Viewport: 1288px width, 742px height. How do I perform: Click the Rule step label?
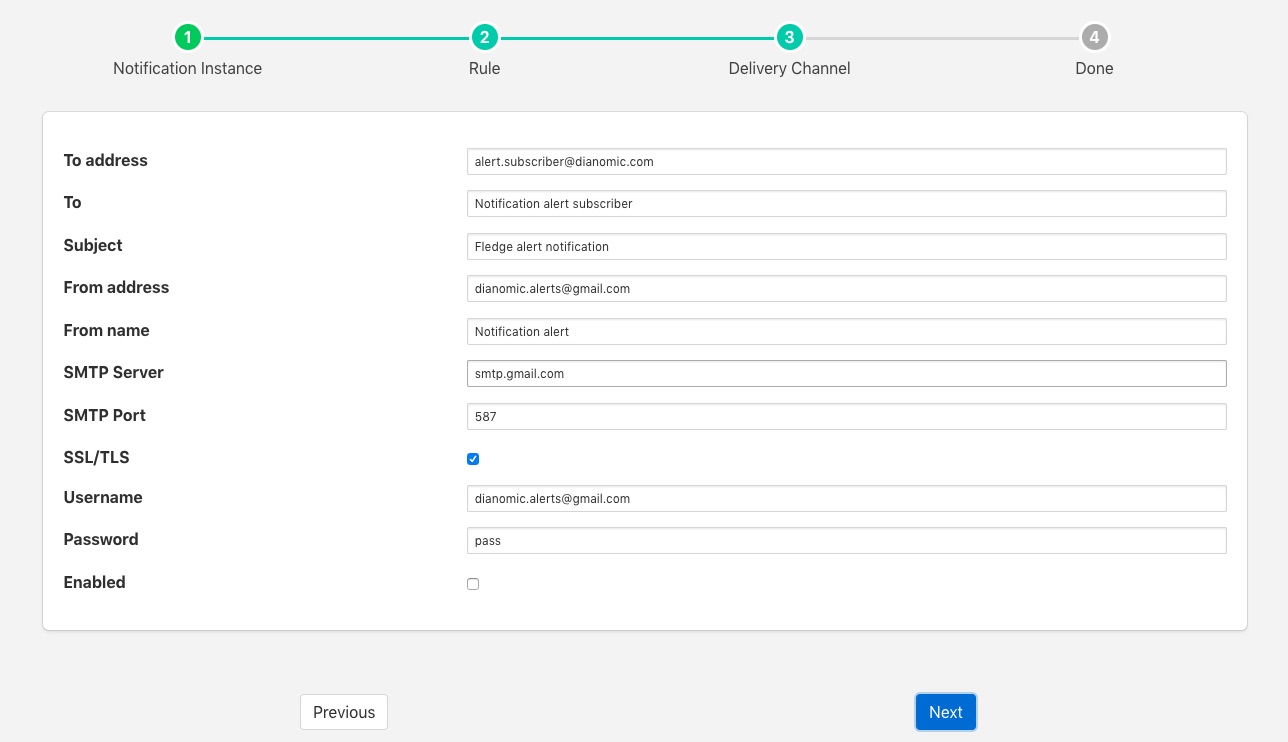[484, 69]
